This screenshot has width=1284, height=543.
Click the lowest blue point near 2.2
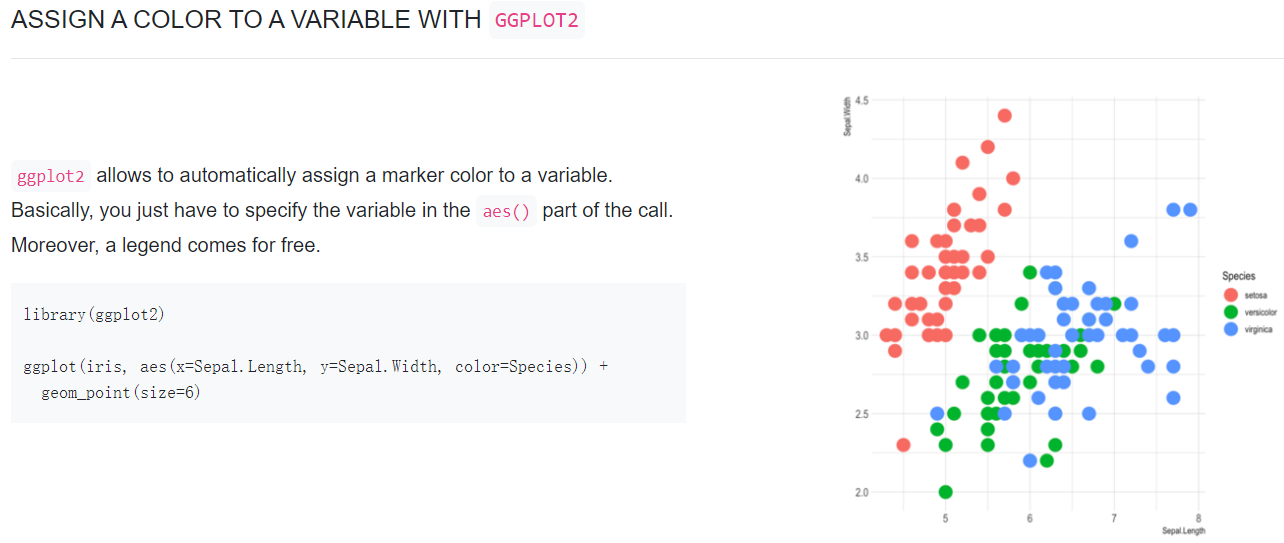[1030, 460]
